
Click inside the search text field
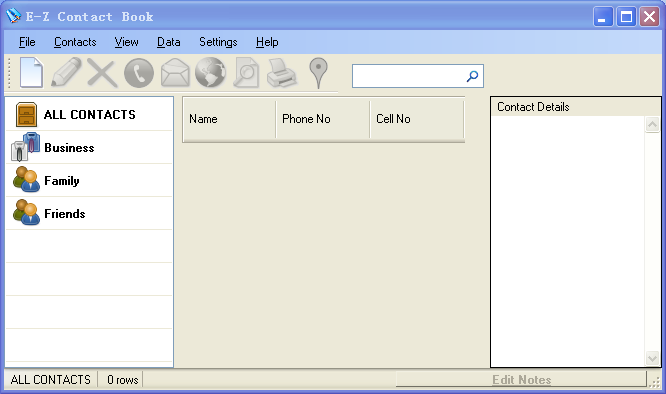409,76
